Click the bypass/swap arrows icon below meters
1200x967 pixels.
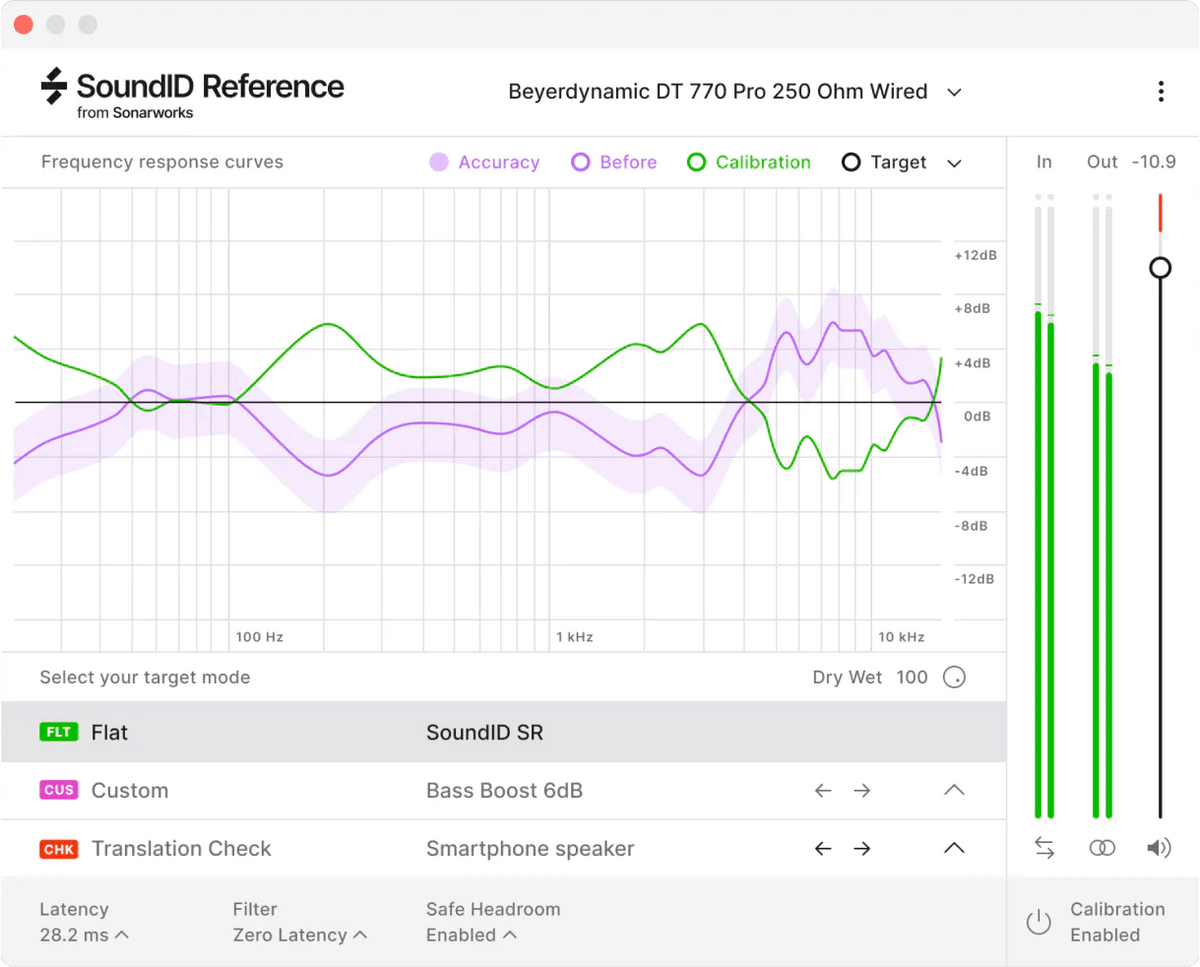1044,847
